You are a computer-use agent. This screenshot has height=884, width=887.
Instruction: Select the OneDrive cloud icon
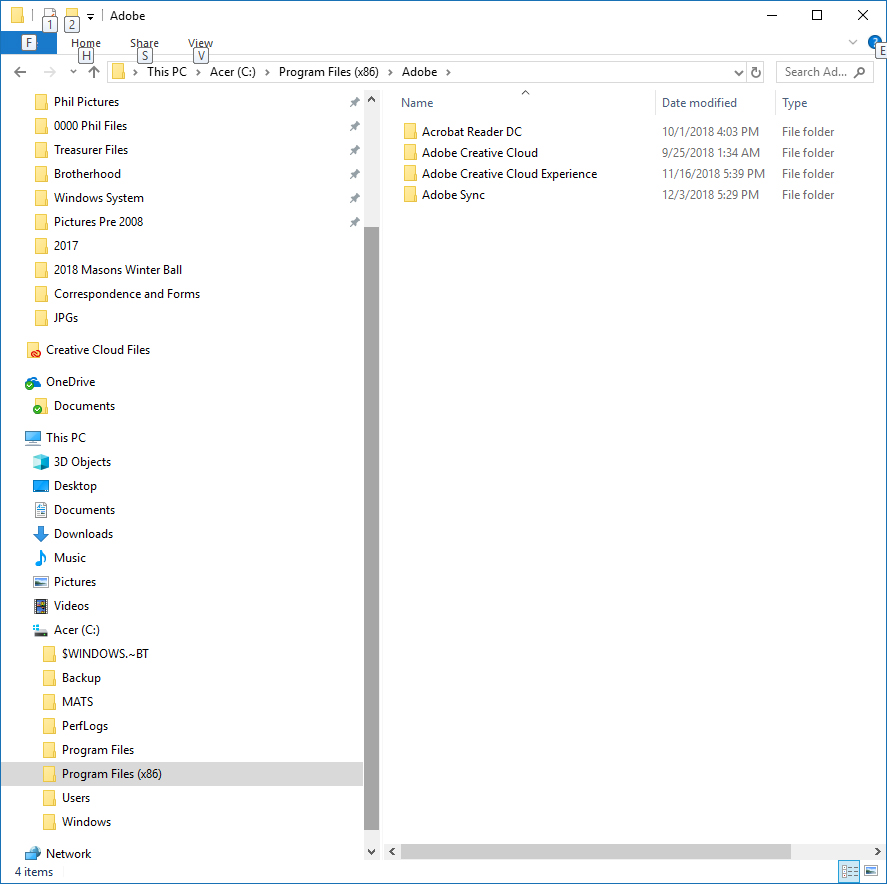click(x=33, y=382)
